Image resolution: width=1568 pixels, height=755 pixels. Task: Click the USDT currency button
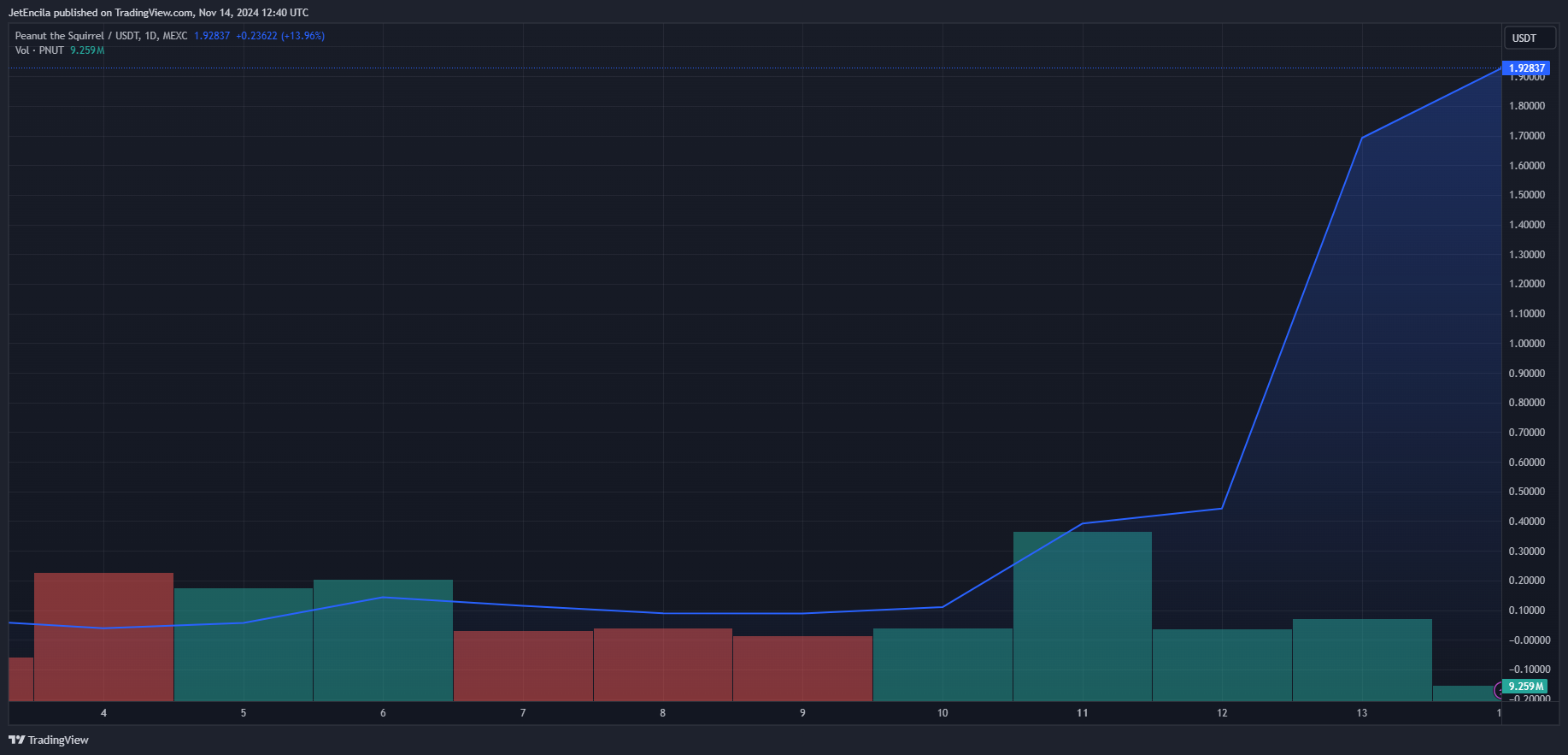[x=1529, y=38]
